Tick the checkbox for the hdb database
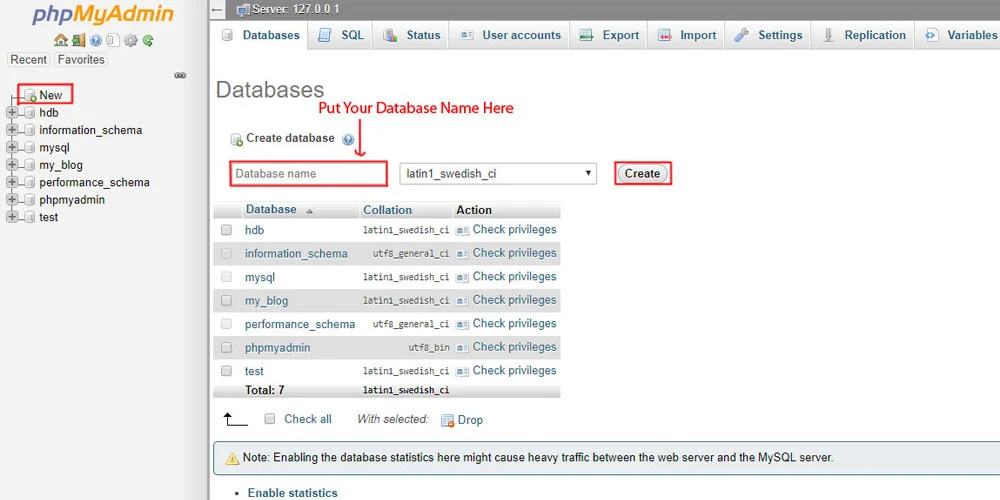 [x=226, y=230]
